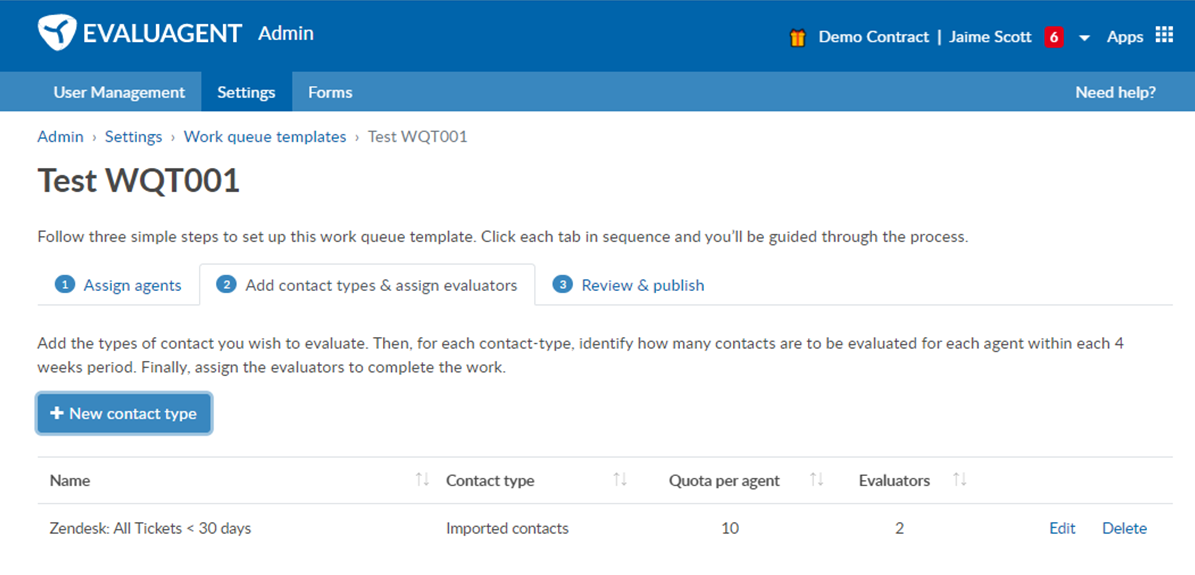This screenshot has width=1195, height=575.
Task: Open the gift box icon
Action: [x=797, y=37]
